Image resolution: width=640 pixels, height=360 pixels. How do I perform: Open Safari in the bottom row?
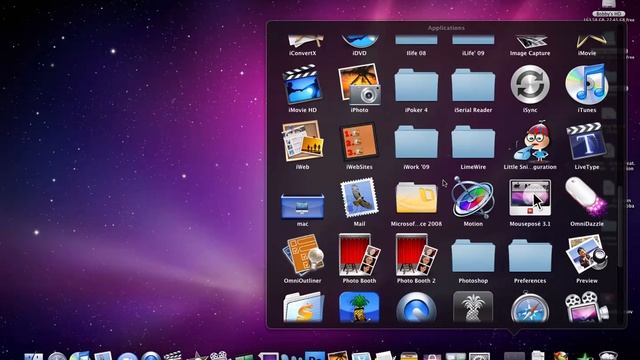coord(530,307)
